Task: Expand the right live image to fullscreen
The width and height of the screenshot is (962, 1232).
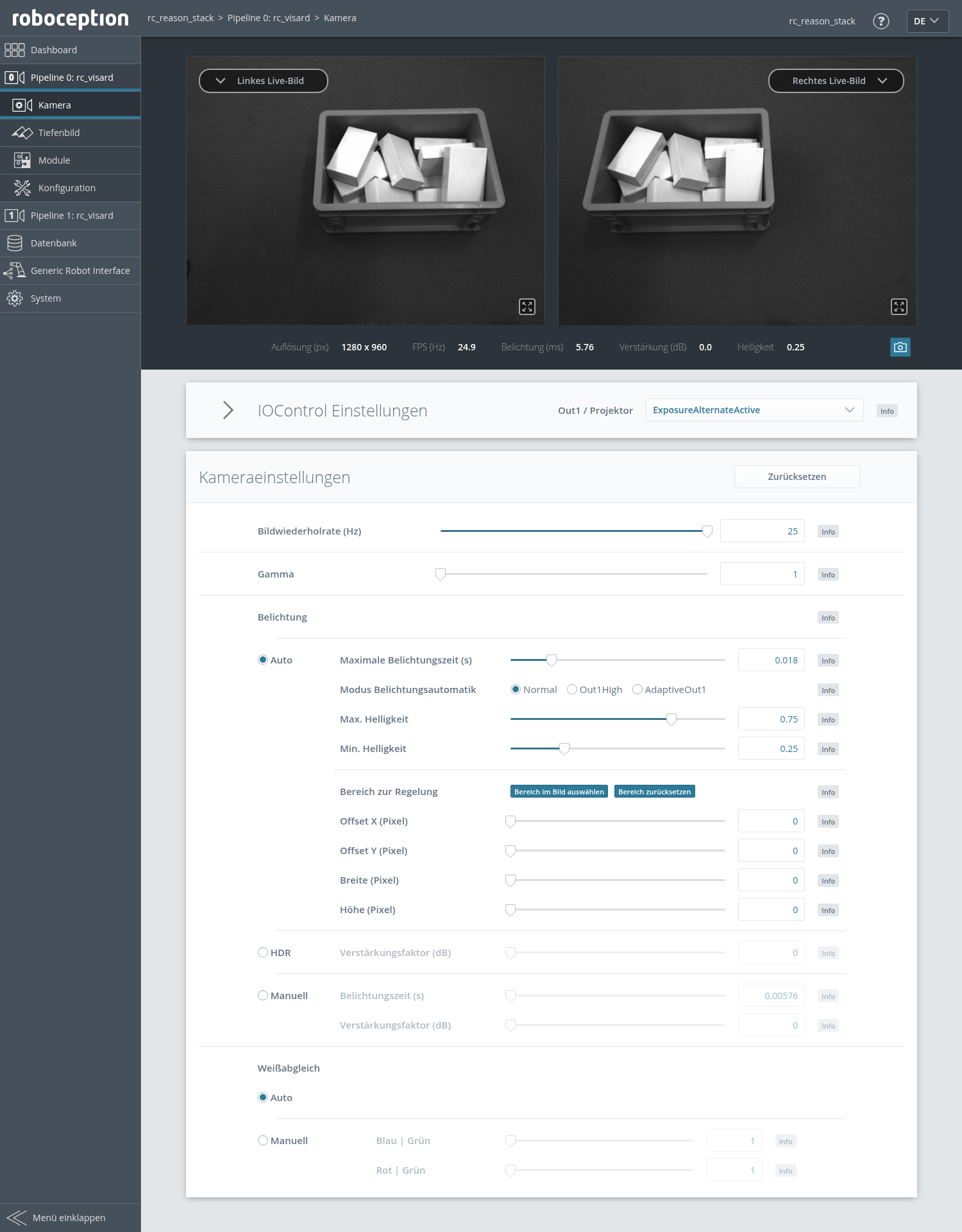Action: point(899,307)
